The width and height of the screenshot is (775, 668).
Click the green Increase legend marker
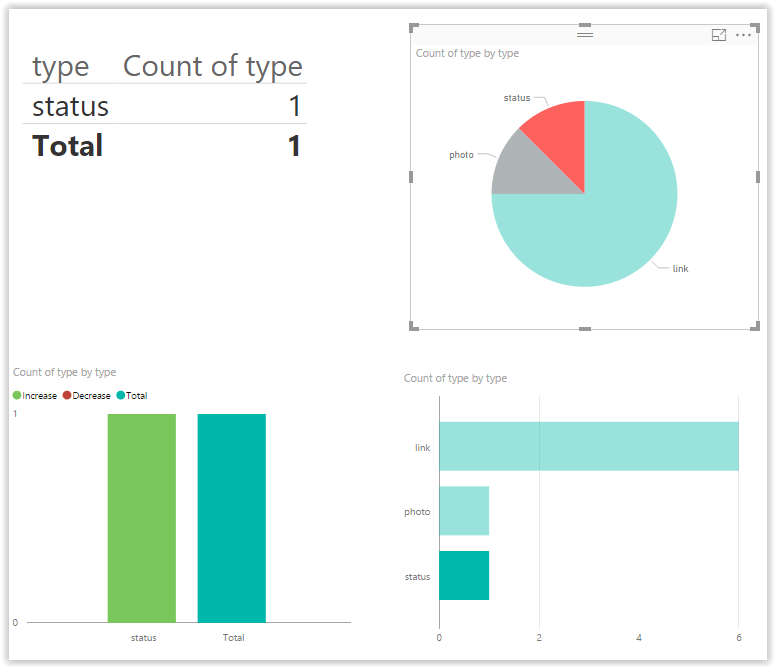17,396
